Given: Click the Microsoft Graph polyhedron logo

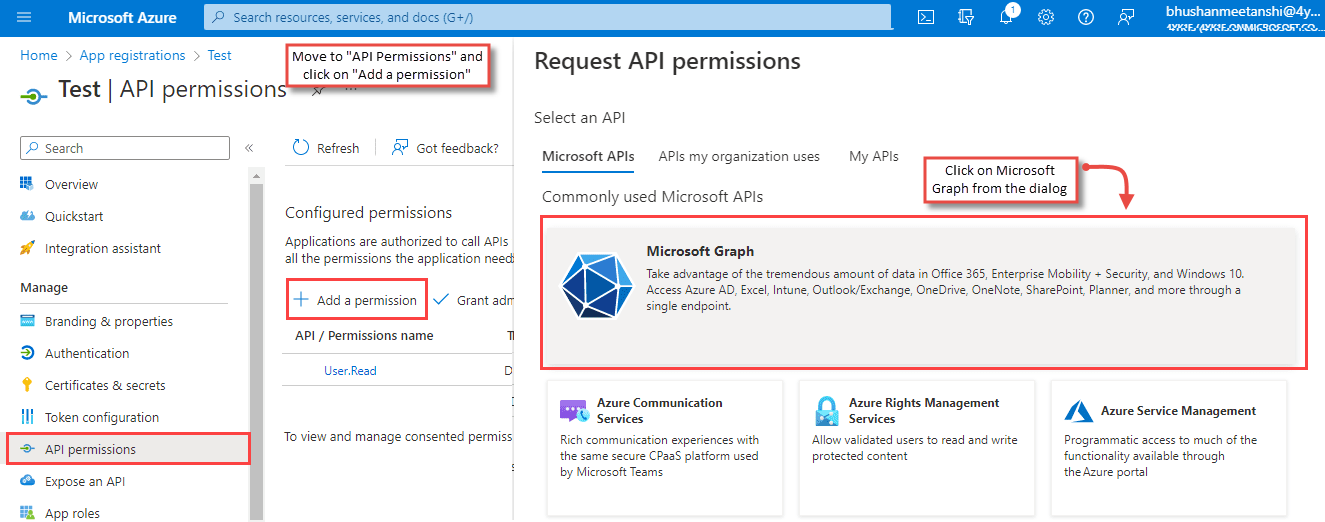Looking at the screenshot, I should click(x=597, y=285).
